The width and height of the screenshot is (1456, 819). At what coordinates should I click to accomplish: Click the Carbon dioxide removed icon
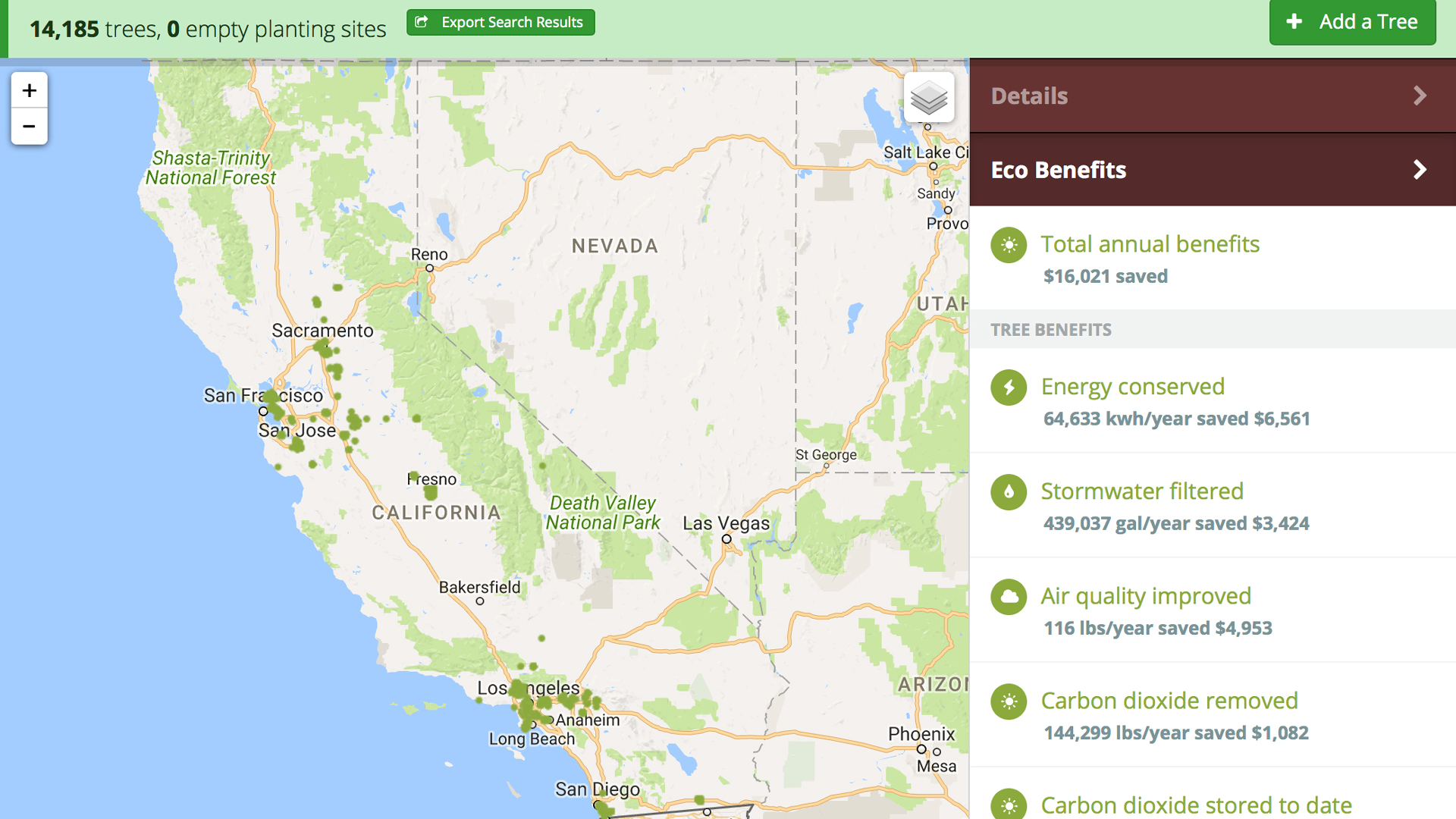coord(1009,701)
